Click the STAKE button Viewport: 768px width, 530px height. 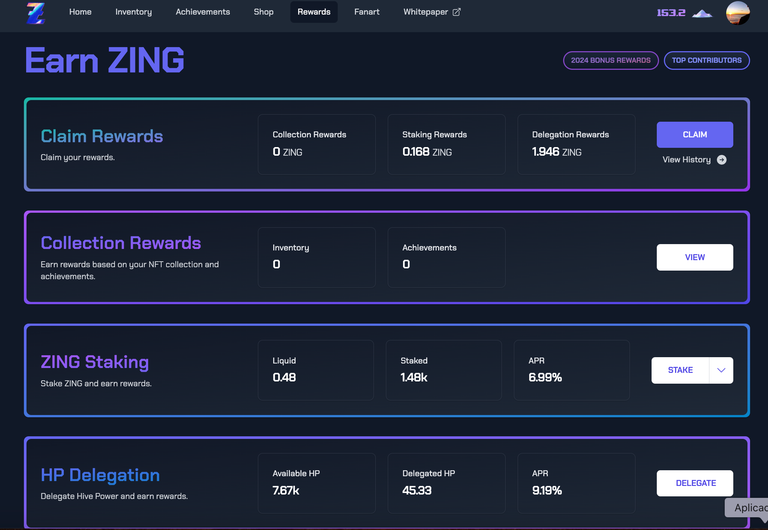(x=680, y=370)
